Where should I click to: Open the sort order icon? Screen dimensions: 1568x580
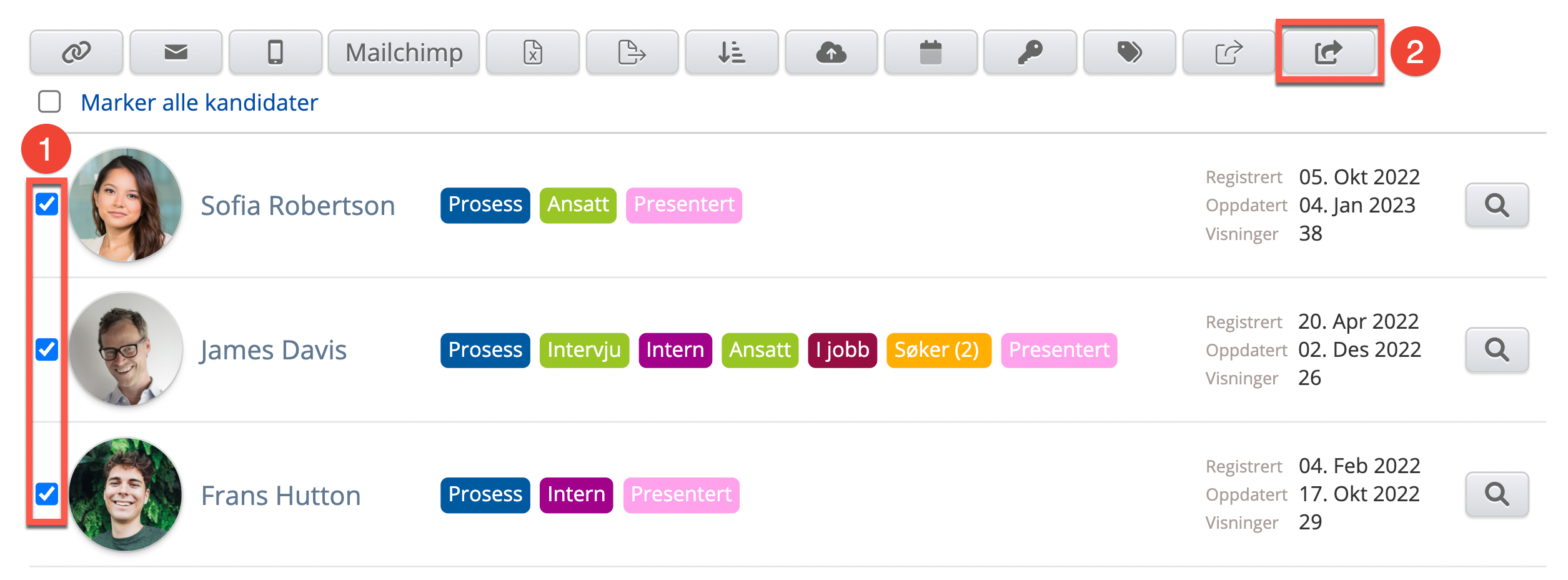point(732,52)
